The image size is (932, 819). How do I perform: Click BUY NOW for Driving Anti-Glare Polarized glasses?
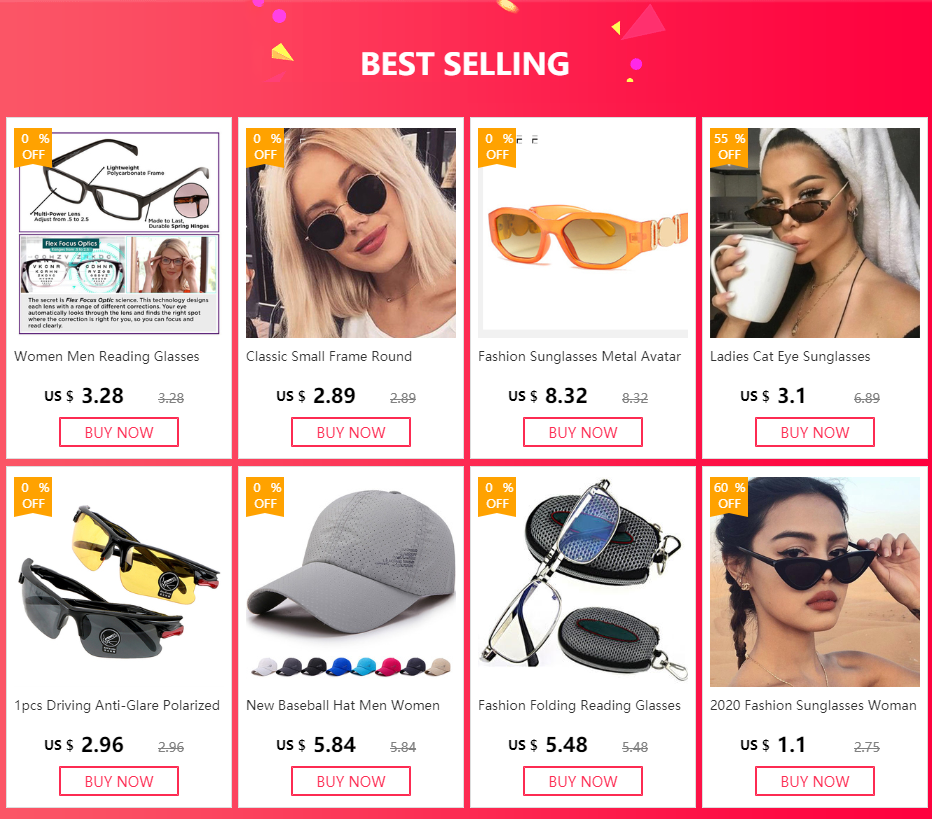click(119, 781)
